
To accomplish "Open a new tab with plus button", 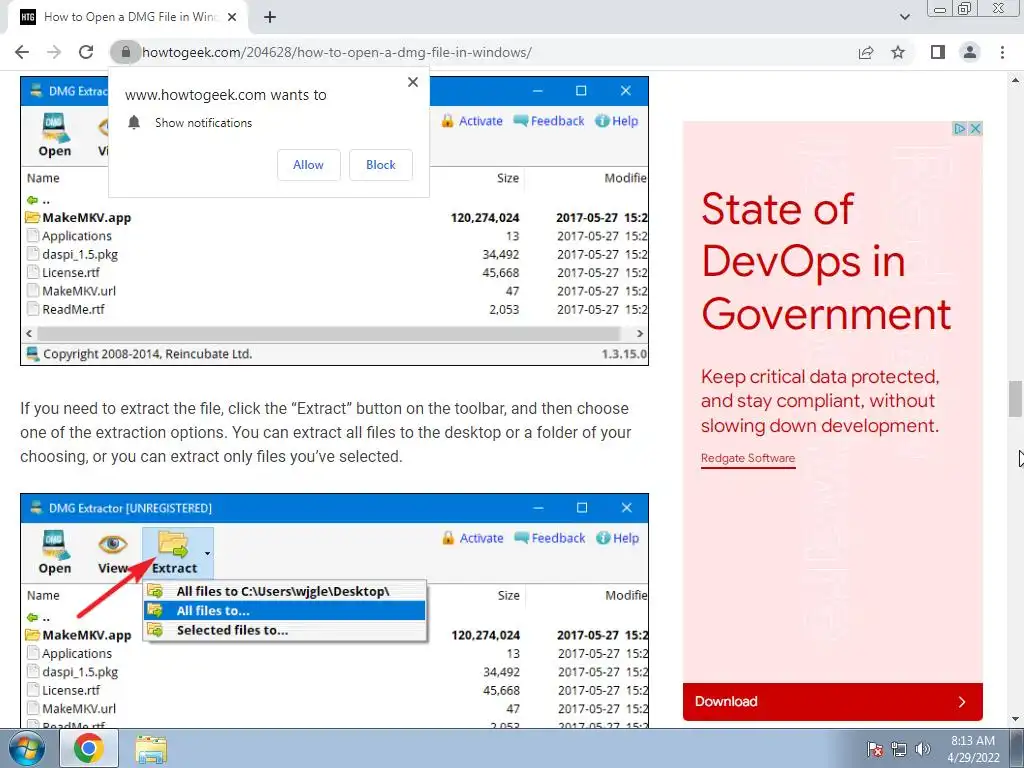I will (x=270, y=18).
